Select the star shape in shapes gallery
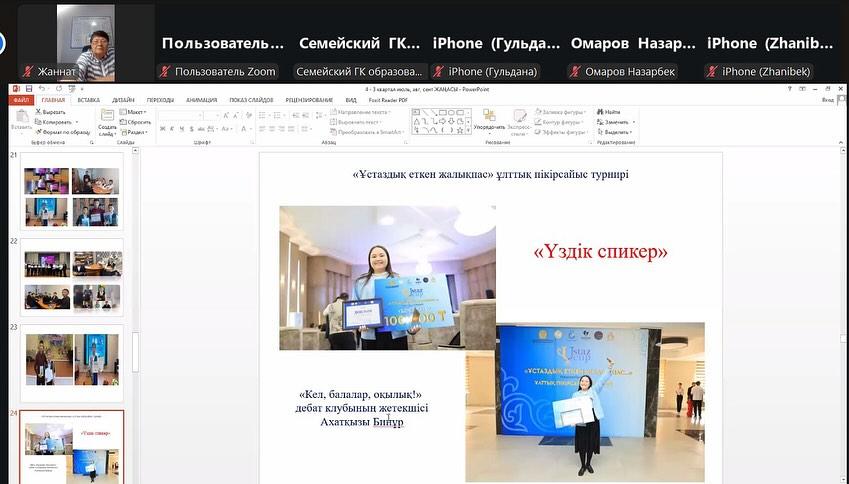The height and width of the screenshot is (484, 849). coord(460,130)
